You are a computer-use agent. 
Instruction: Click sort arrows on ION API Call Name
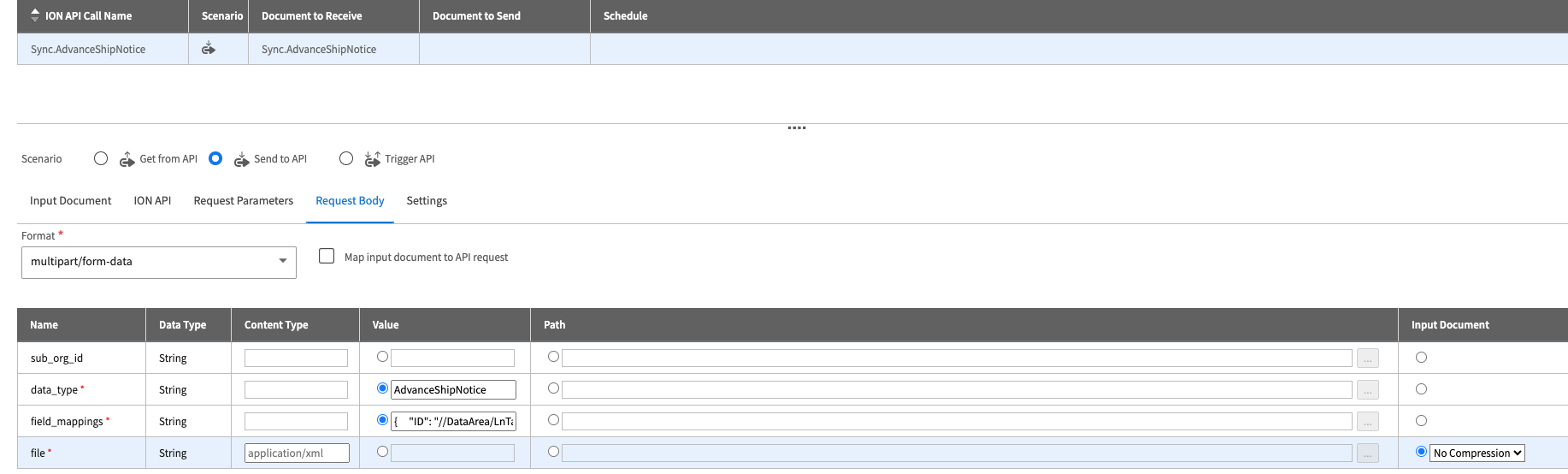pos(35,15)
